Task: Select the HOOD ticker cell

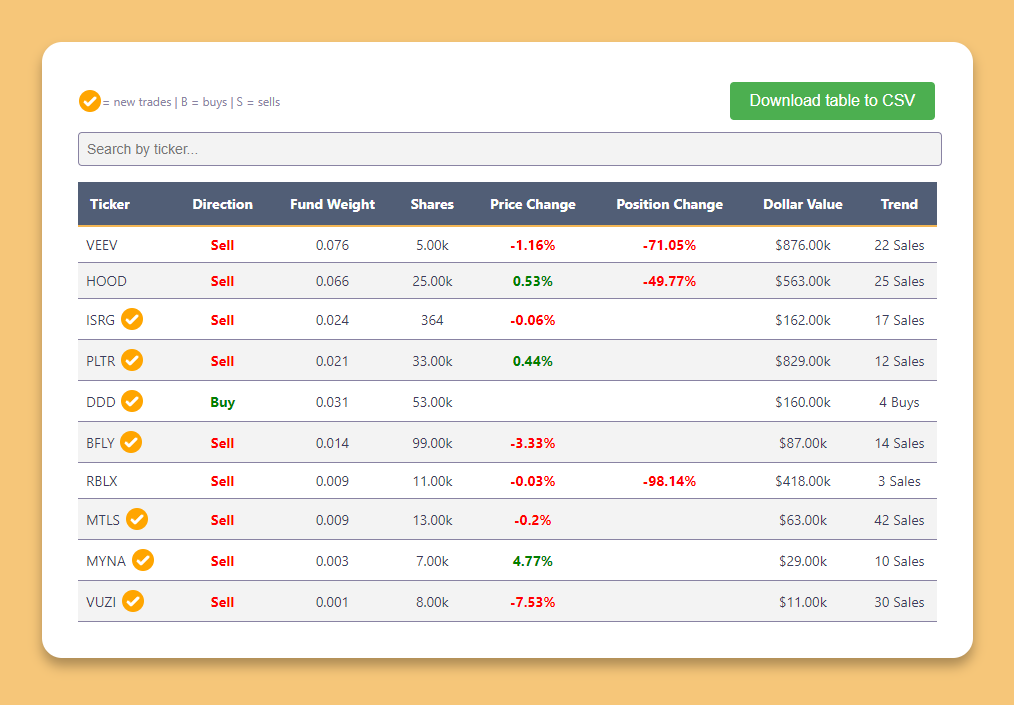Action: [107, 281]
